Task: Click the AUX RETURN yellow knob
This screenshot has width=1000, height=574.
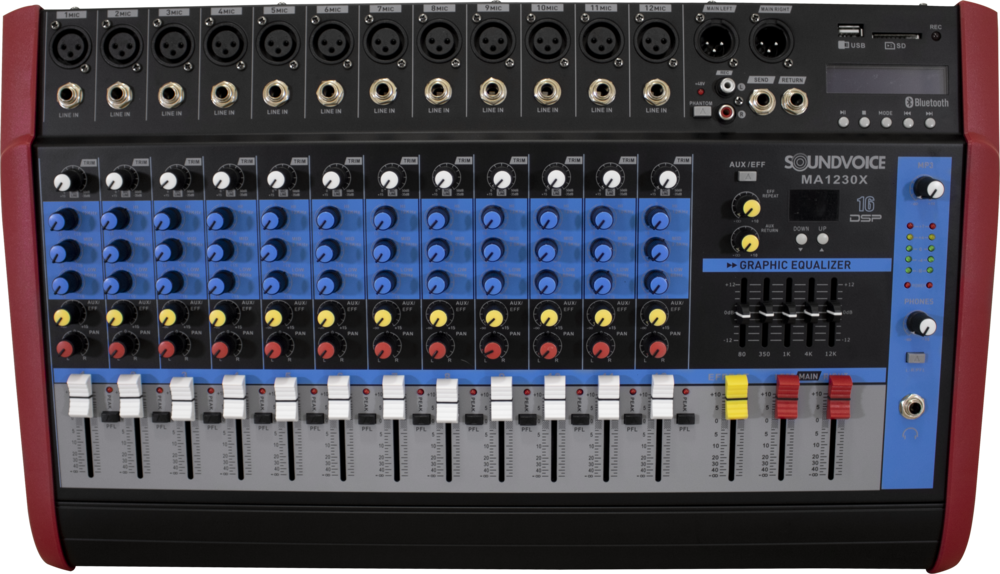Action: (x=746, y=241)
